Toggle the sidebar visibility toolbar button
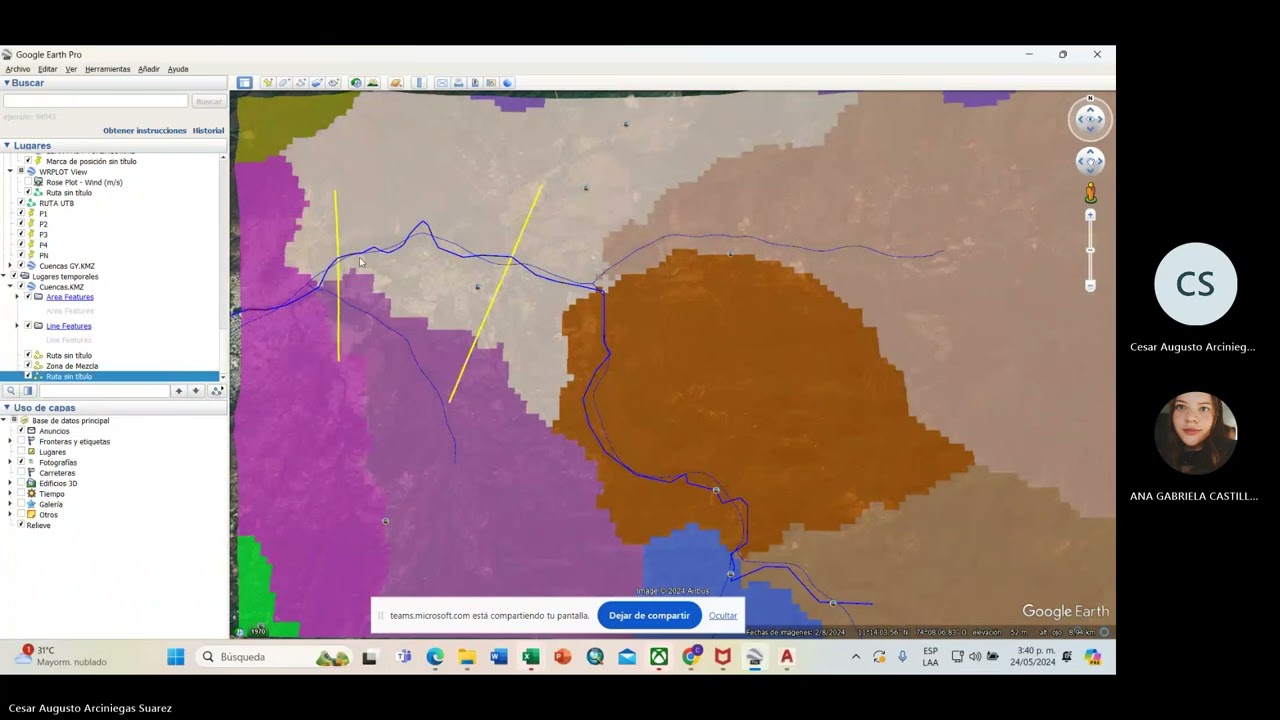The width and height of the screenshot is (1280, 720). pos(244,83)
